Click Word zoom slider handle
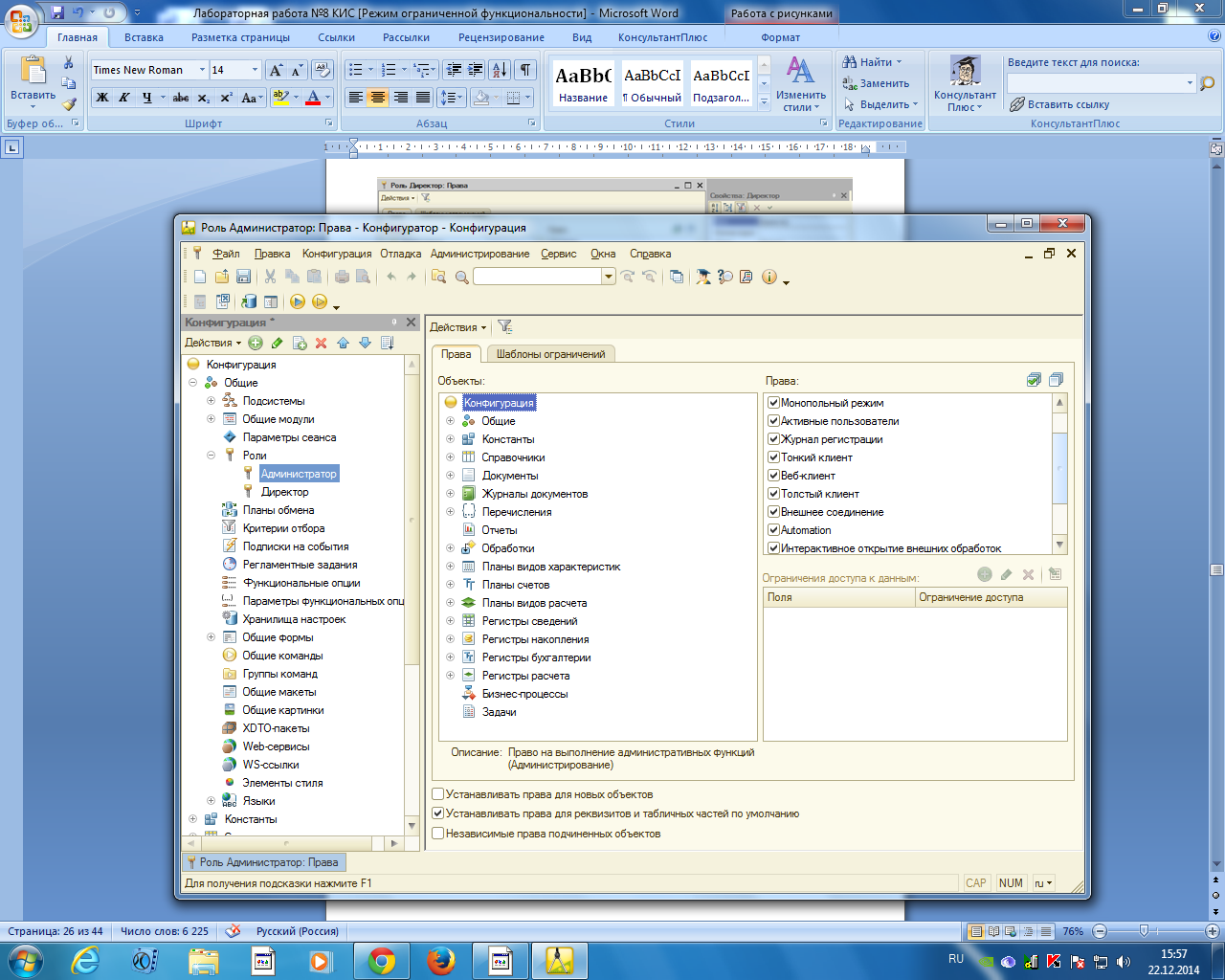 pos(1144,930)
